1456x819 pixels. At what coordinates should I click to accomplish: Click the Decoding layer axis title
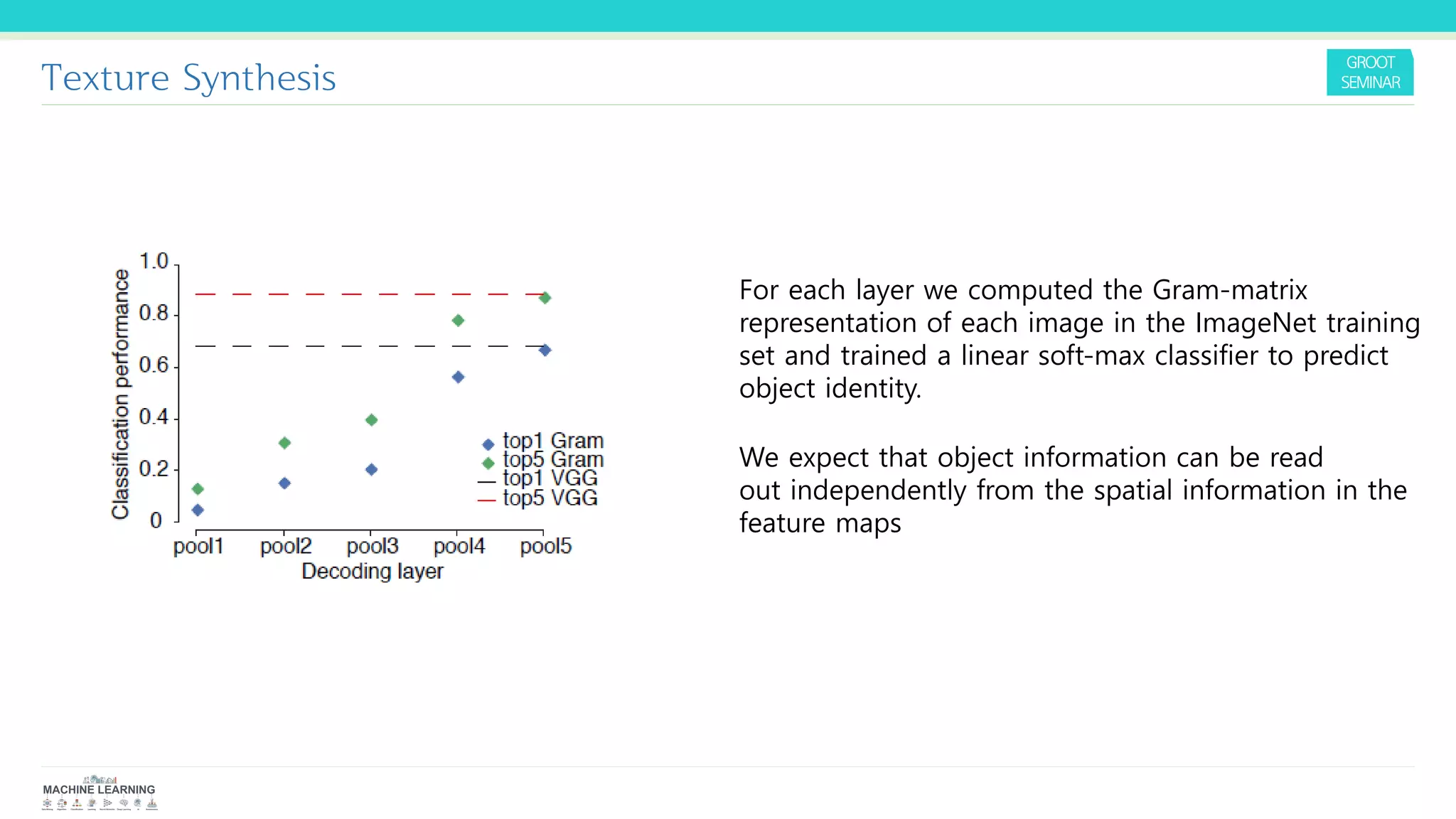pos(372,571)
